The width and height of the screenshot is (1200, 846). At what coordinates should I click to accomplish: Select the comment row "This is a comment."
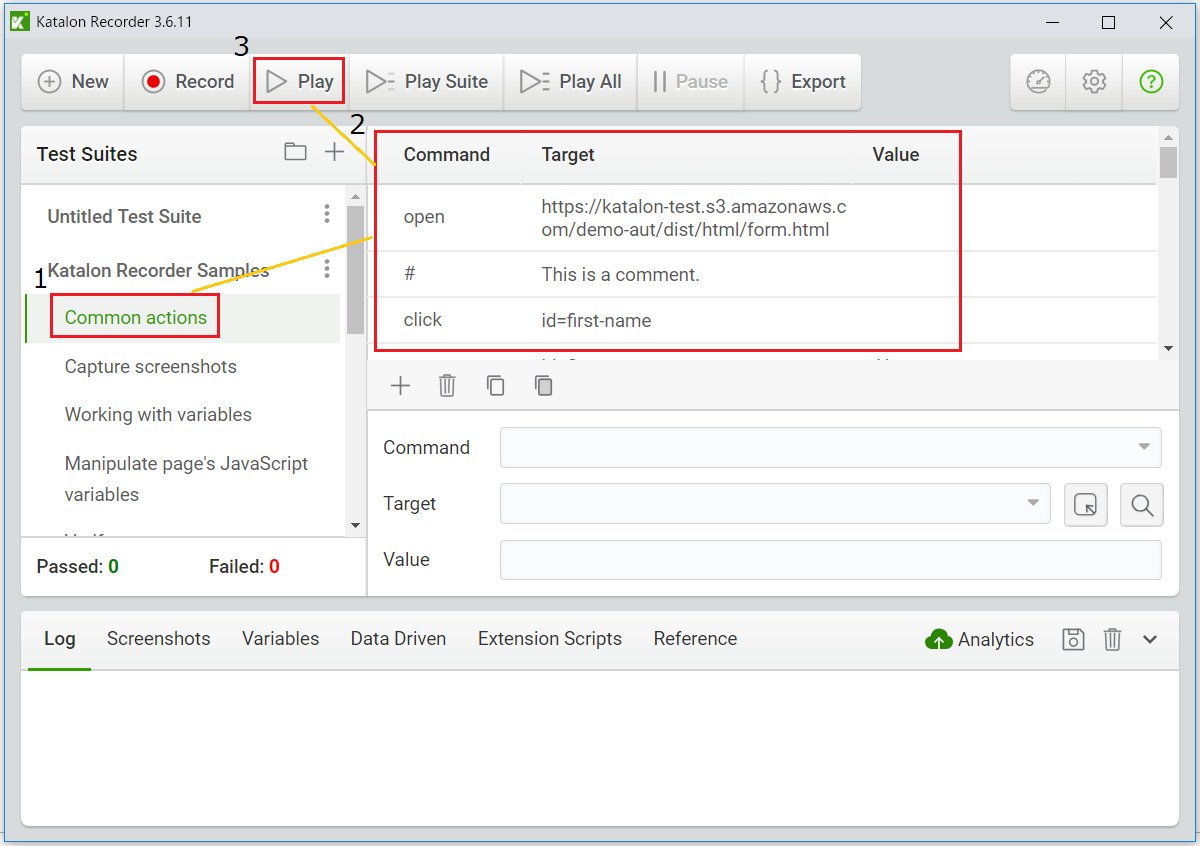tap(762, 274)
